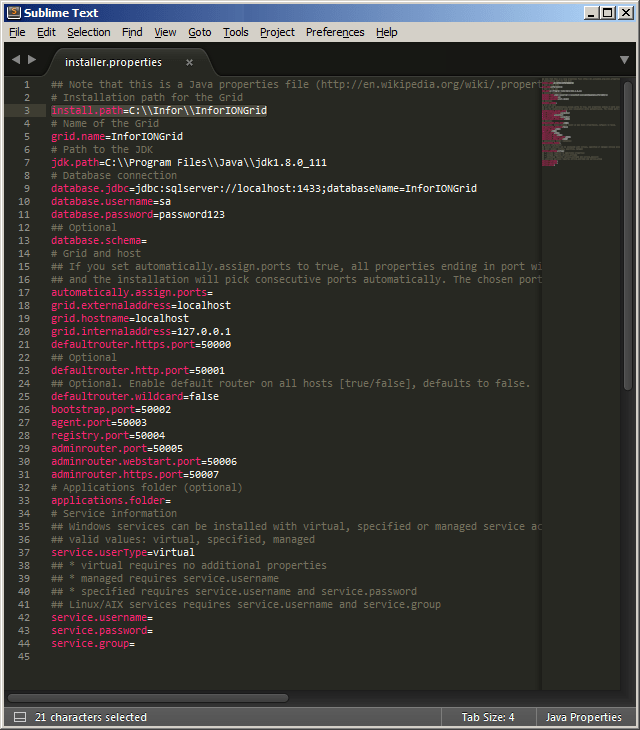Screen dimensions: 640x730
Task: Open the Goto menu
Action: 200,32
